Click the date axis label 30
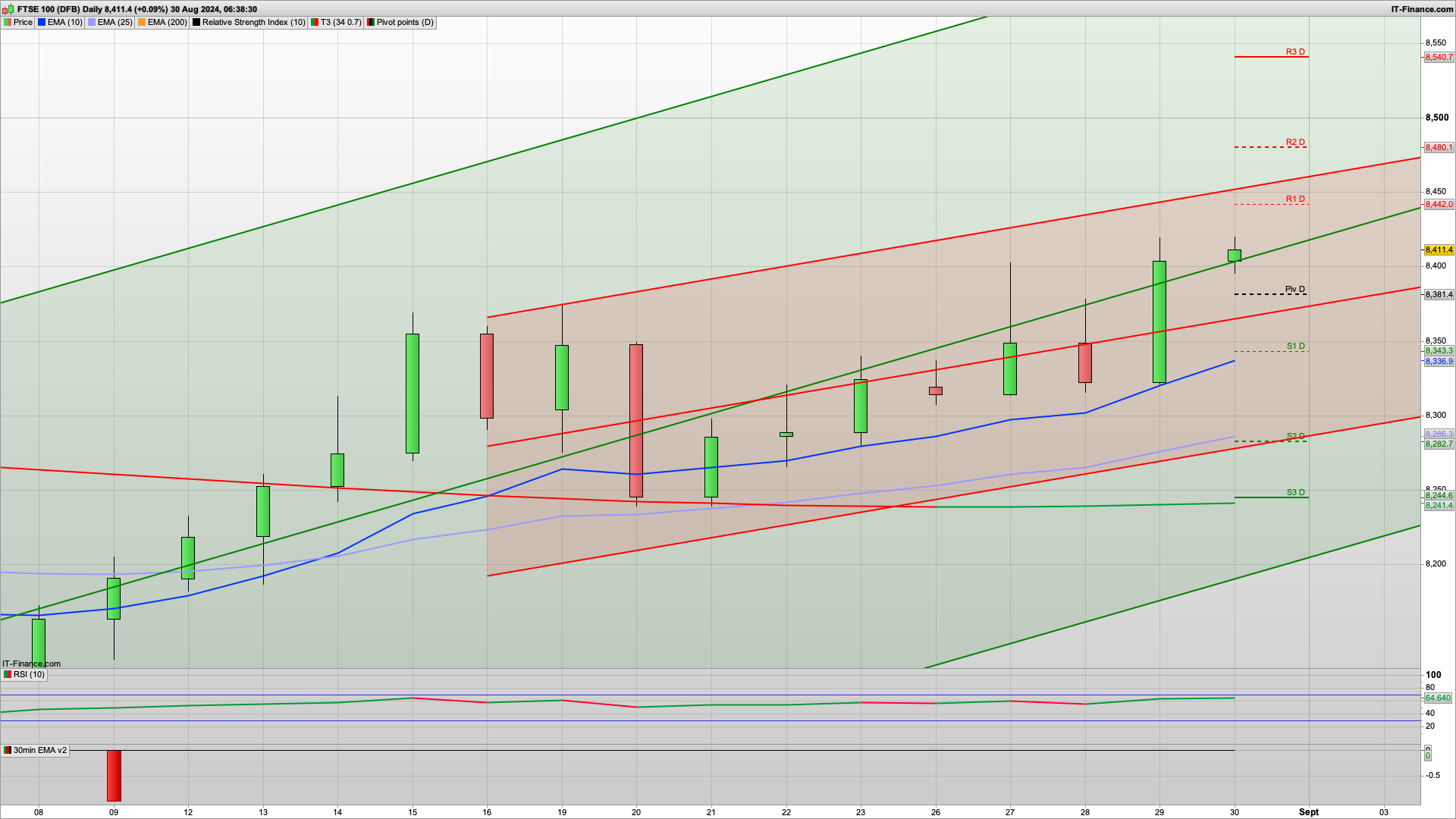Image resolution: width=1456 pixels, height=819 pixels. pyautogui.click(x=1235, y=812)
